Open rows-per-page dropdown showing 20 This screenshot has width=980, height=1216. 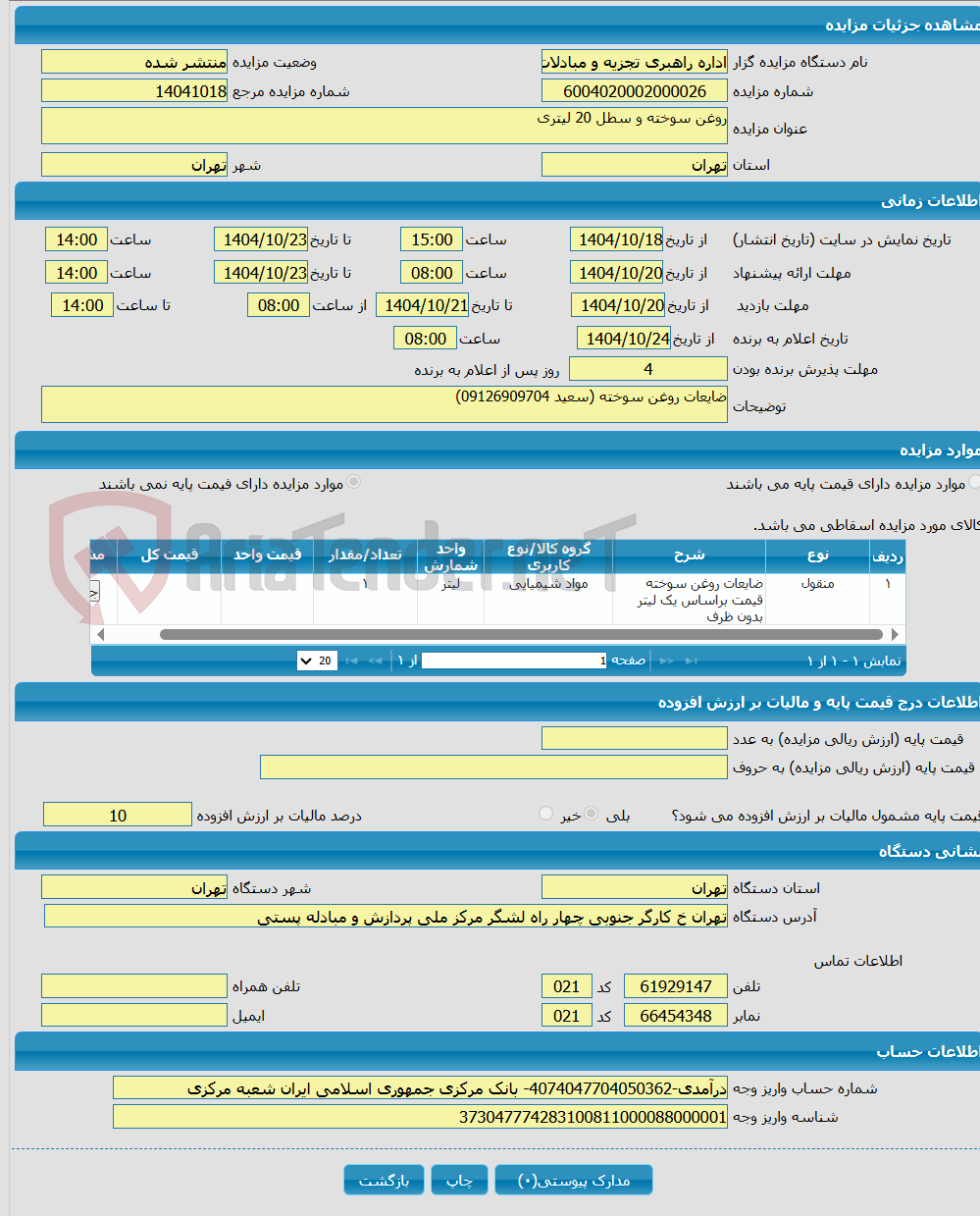coord(317,661)
